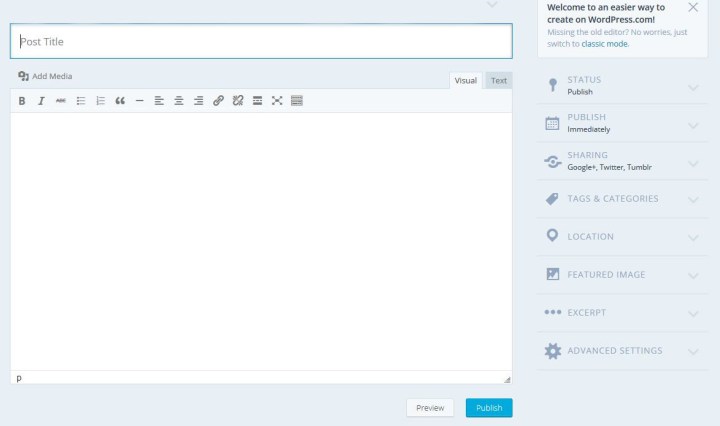
Task: Align text to center
Action: coord(179,101)
